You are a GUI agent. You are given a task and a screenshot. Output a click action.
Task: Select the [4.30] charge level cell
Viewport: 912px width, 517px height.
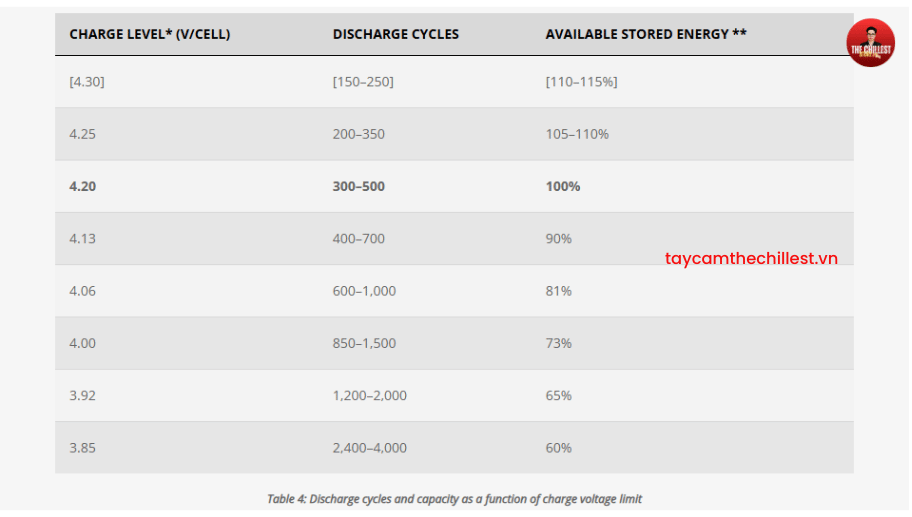pos(87,82)
